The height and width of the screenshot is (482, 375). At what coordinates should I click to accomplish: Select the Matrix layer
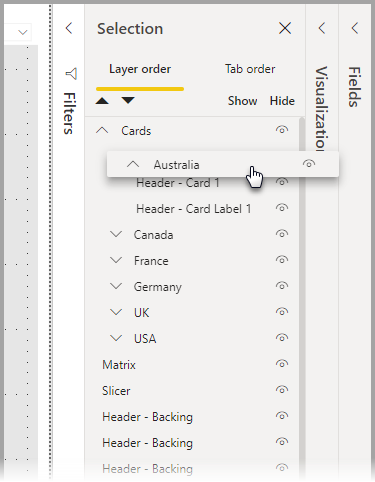pos(119,365)
